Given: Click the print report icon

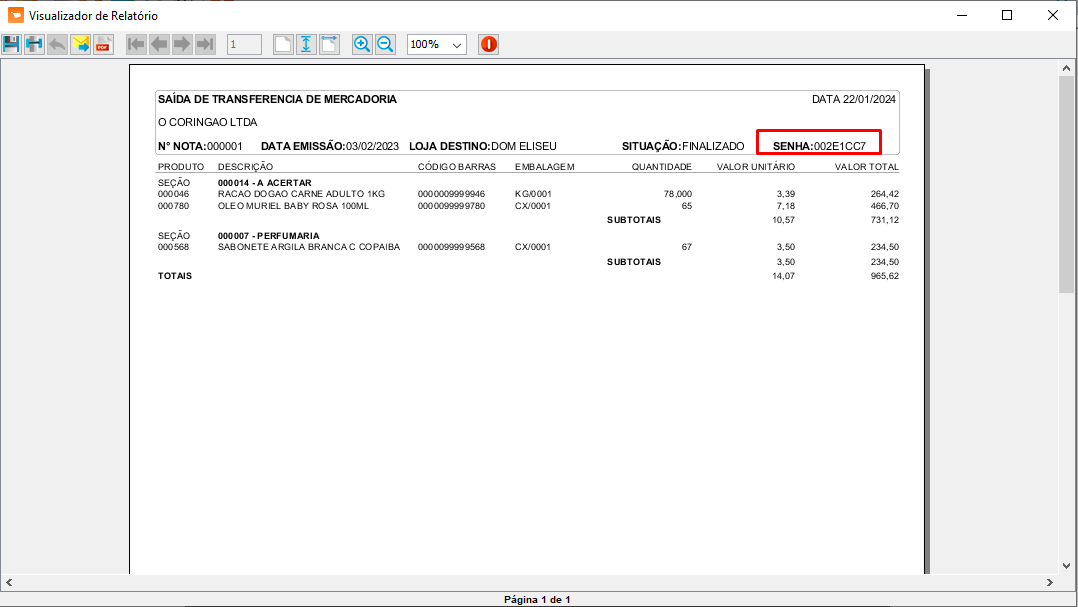Looking at the screenshot, I should 34,45.
